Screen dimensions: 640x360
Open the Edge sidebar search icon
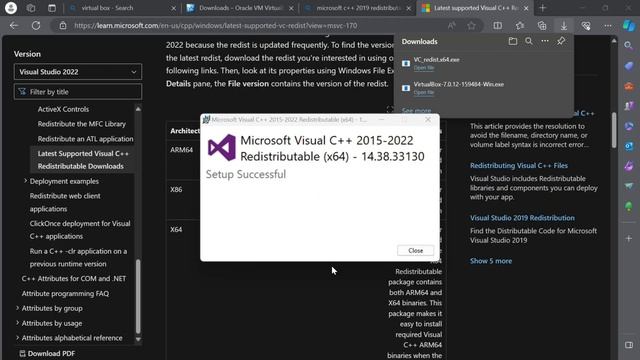pyautogui.click(x=629, y=46)
